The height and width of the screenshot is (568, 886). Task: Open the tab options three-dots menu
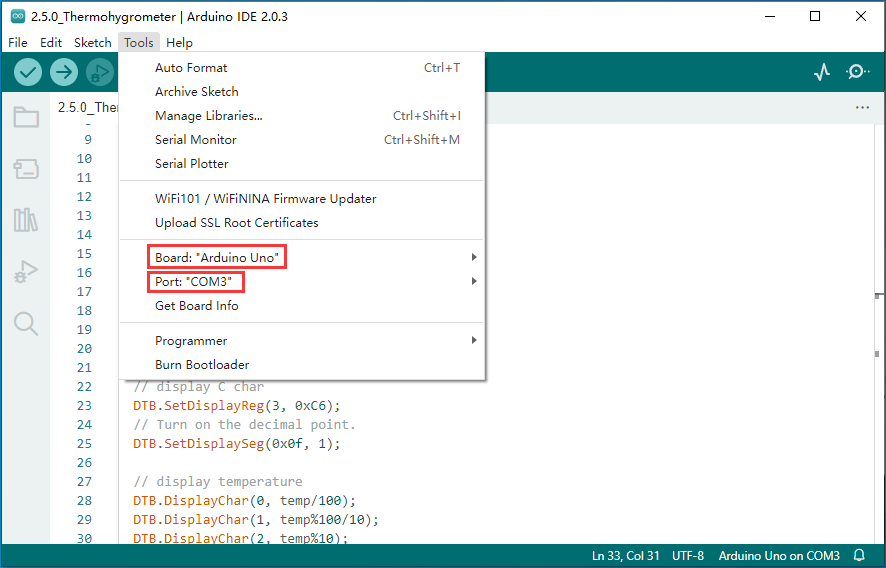pyautogui.click(x=862, y=107)
